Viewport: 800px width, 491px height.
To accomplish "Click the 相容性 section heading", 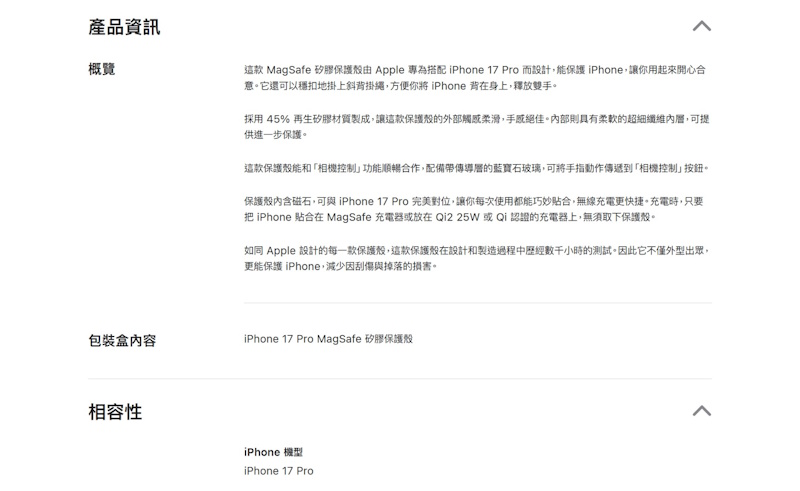I will click(x=115, y=411).
